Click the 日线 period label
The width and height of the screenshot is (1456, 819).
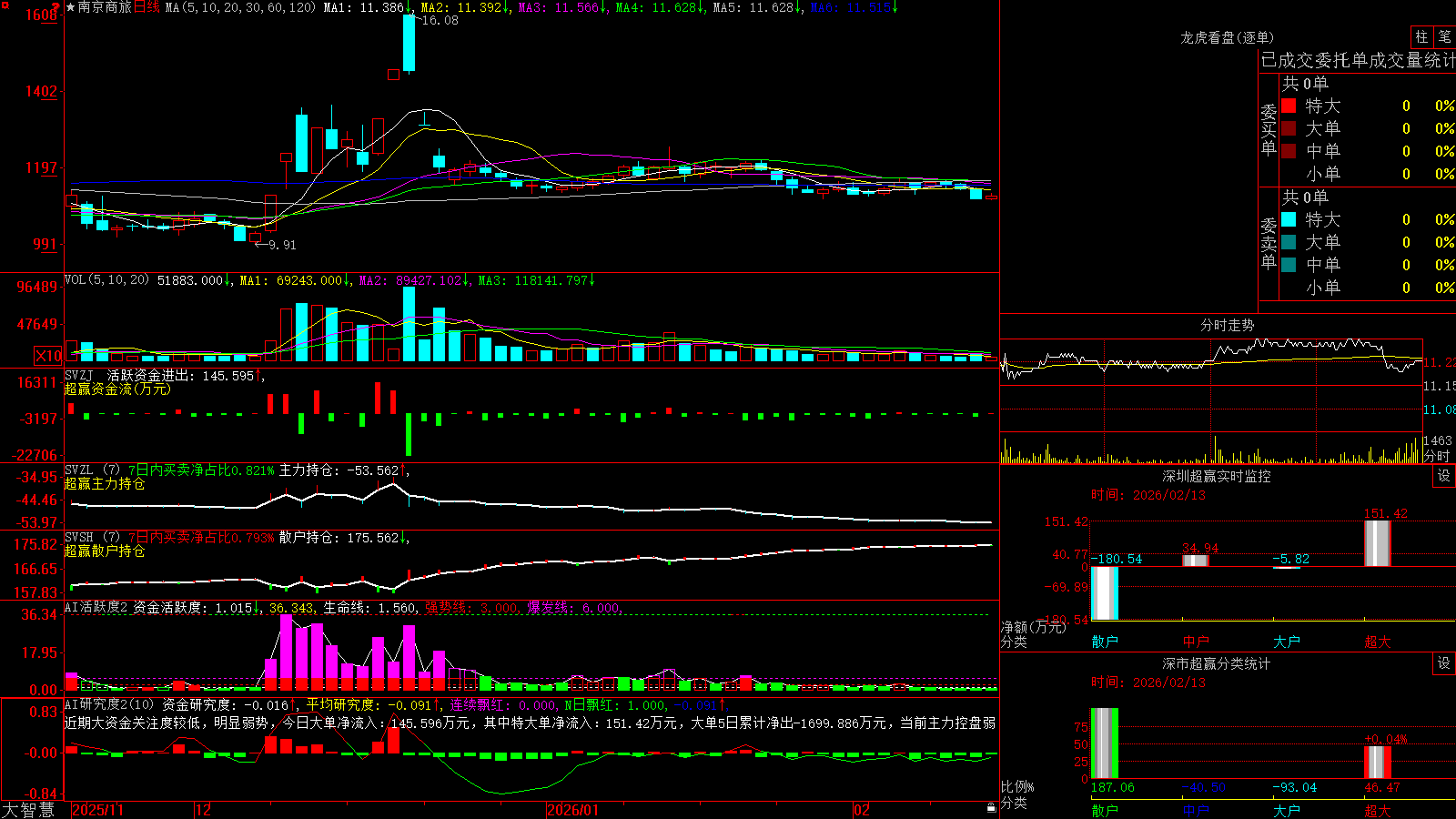[147, 7]
